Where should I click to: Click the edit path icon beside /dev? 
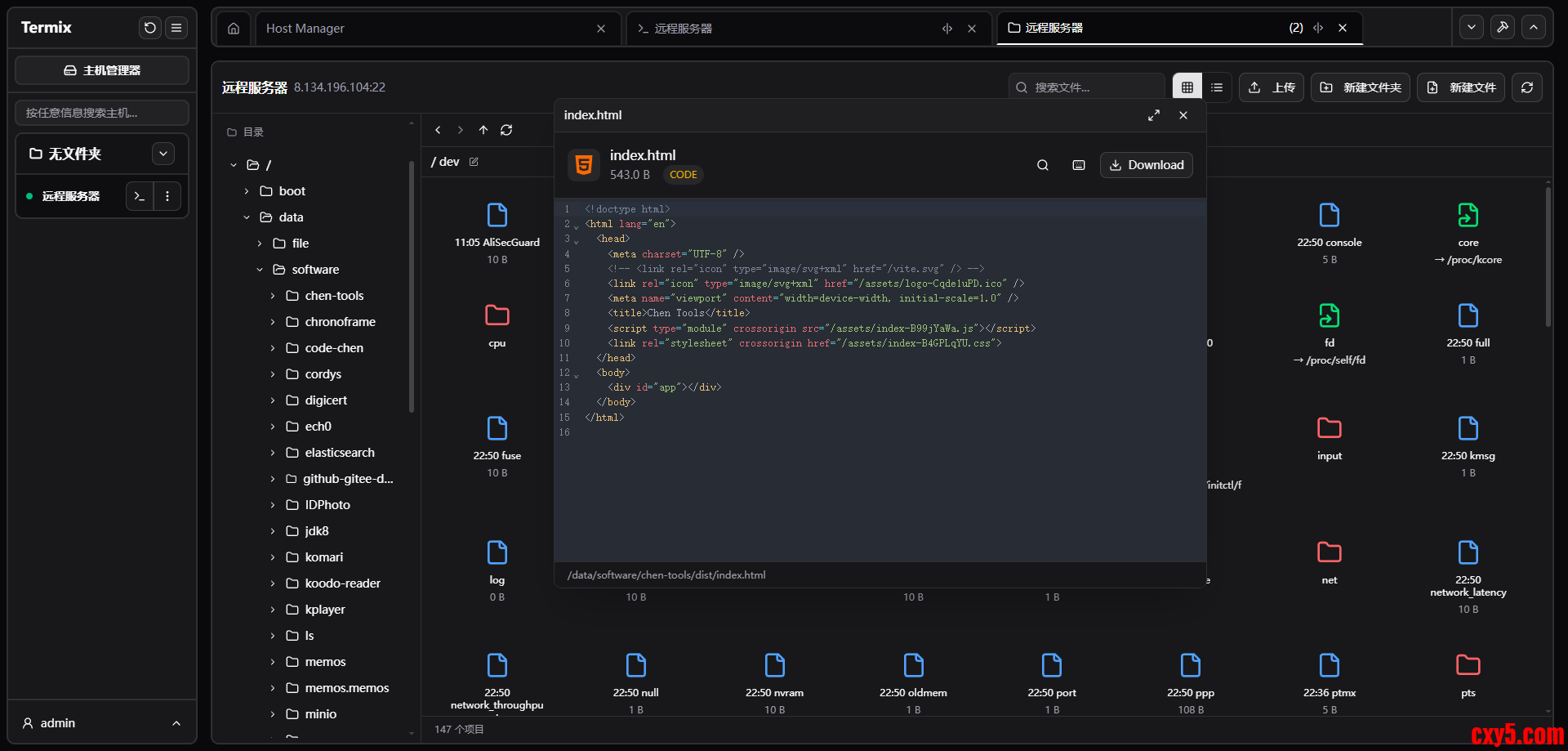tap(474, 162)
